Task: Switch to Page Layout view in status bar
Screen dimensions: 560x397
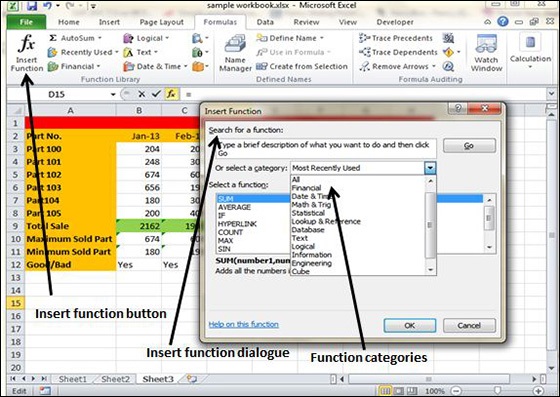Action: pos(398,391)
